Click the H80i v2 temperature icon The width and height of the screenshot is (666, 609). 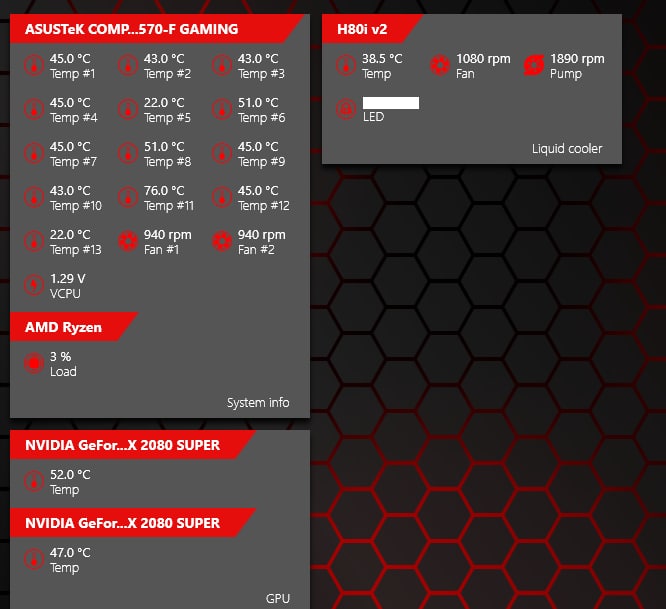tap(346, 65)
